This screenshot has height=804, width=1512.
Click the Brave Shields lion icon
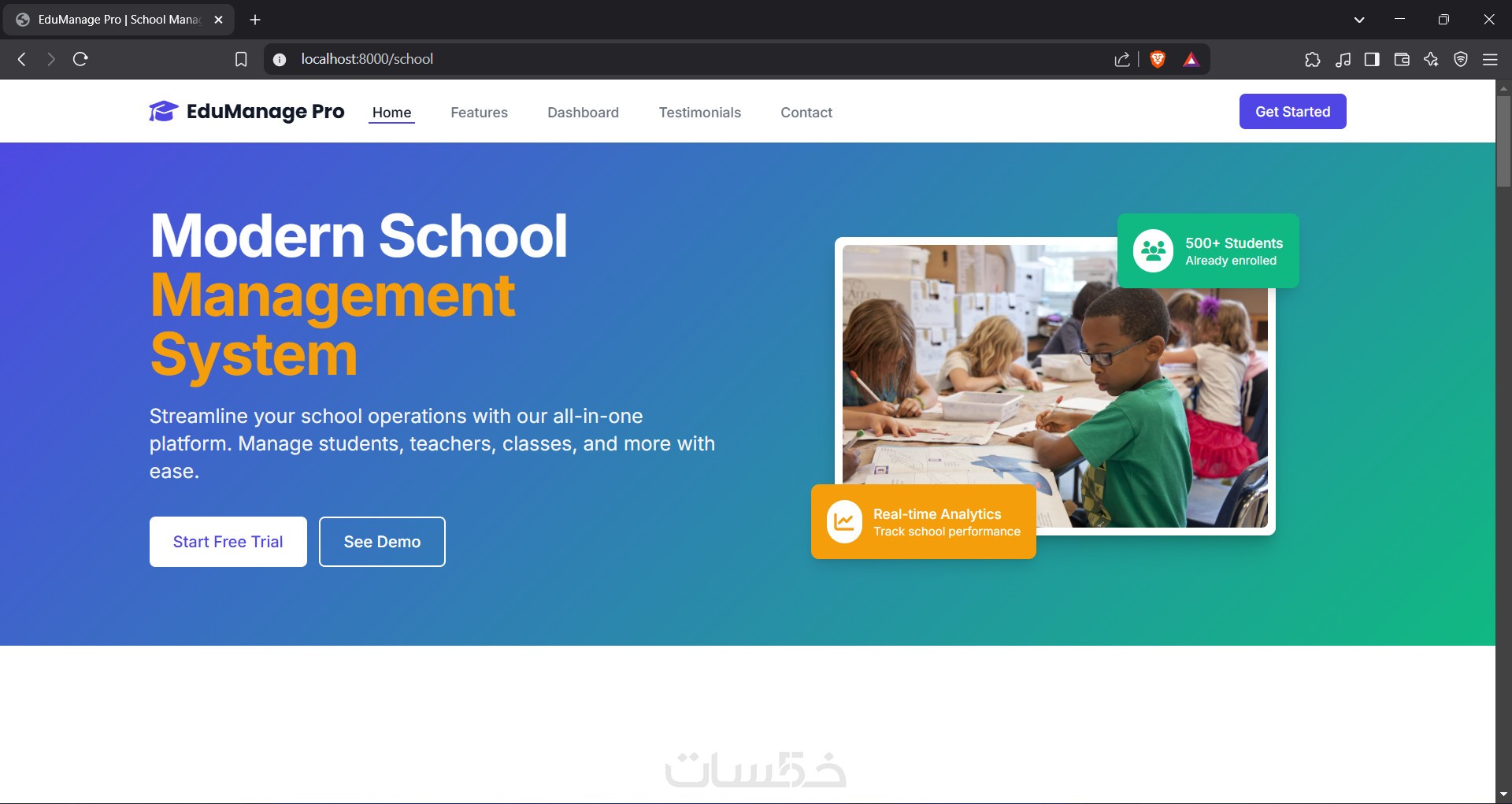point(1158,59)
